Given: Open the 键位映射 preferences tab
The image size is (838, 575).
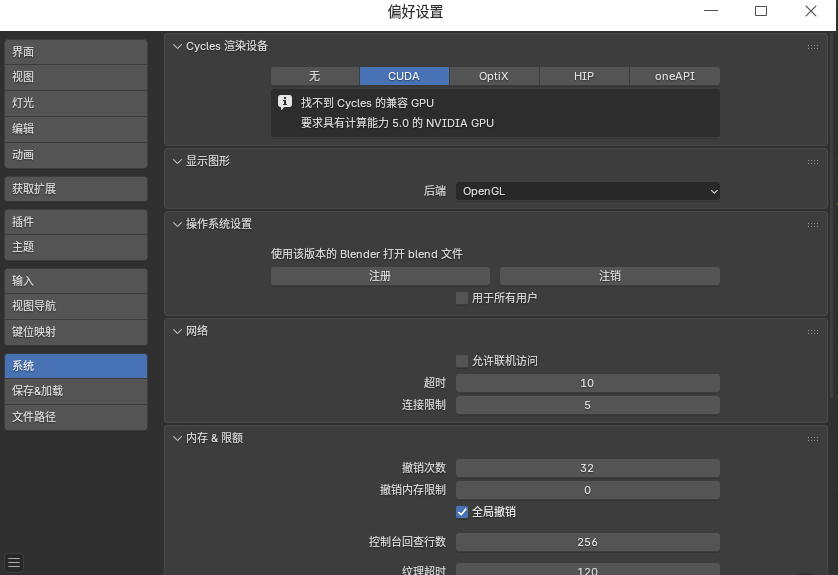Looking at the screenshot, I should 76,332.
